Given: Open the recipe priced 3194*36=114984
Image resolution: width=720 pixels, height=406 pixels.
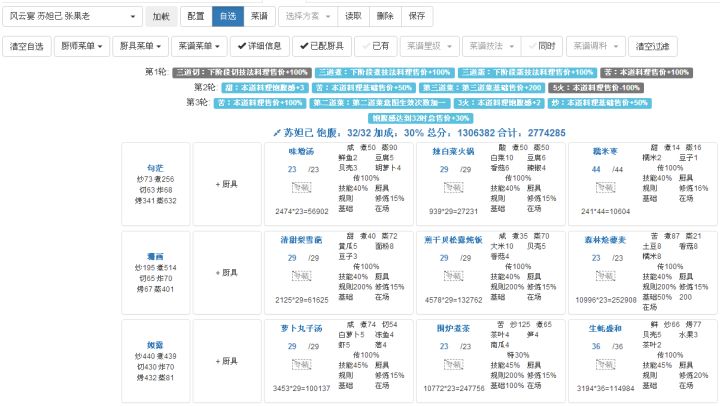Looking at the screenshot, I should (x=605, y=329).
